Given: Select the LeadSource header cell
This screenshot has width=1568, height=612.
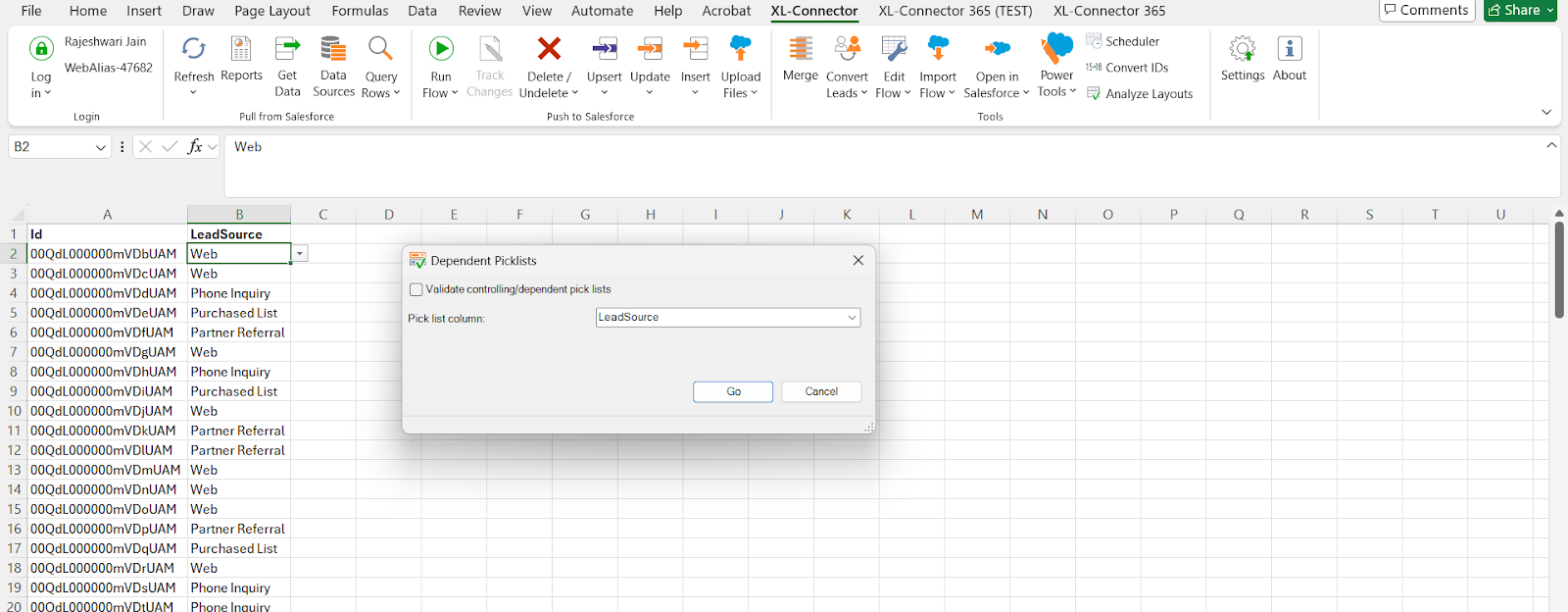Looking at the screenshot, I should point(239,234).
